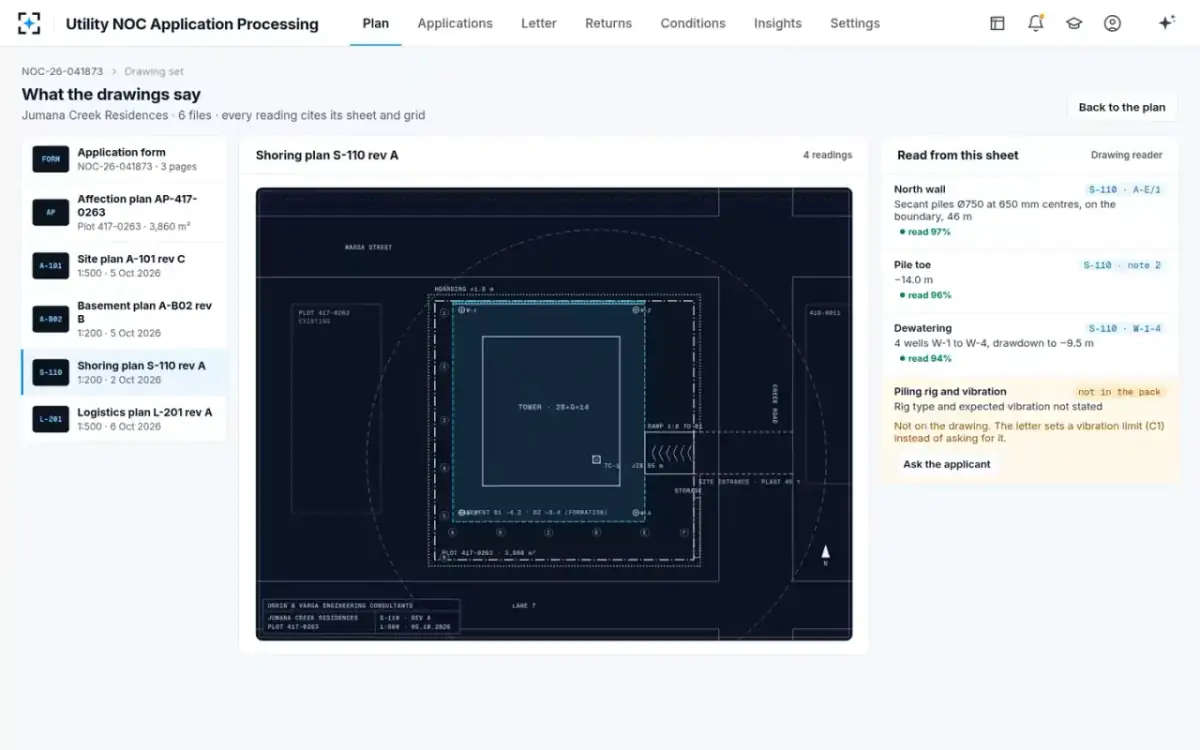Click the north arrow on the drawing
Image resolution: width=1200 pixels, height=750 pixels.
click(825, 554)
